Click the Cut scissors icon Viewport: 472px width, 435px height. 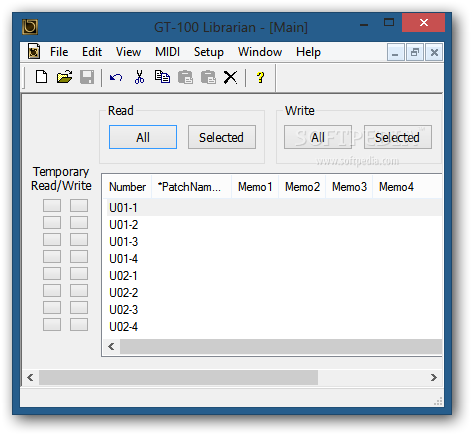point(139,77)
